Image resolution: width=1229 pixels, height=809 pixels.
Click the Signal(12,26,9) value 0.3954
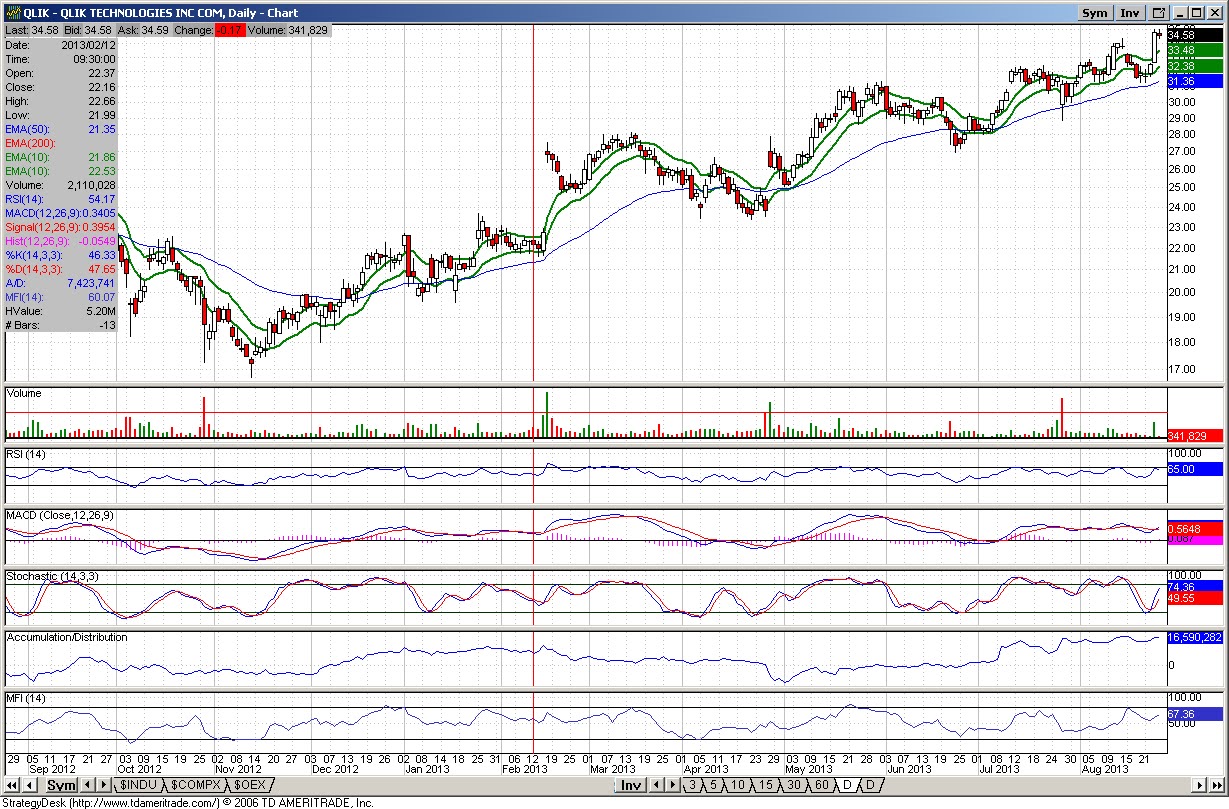coord(98,227)
